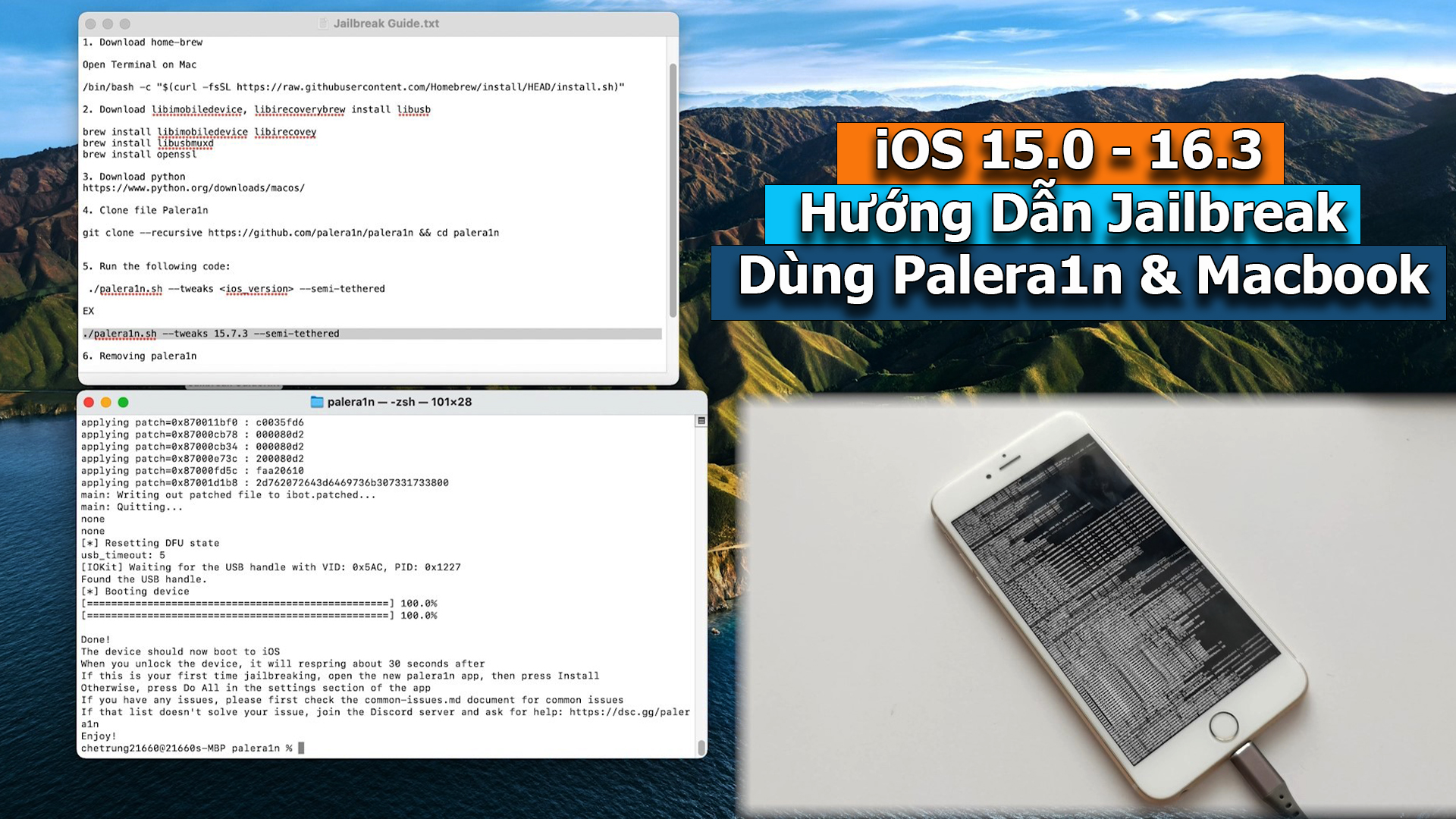The width and height of the screenshot is (1456, 819).
Task: Click the Terminal window's vertical scrollbar thumb
Action: coord(701,747)
